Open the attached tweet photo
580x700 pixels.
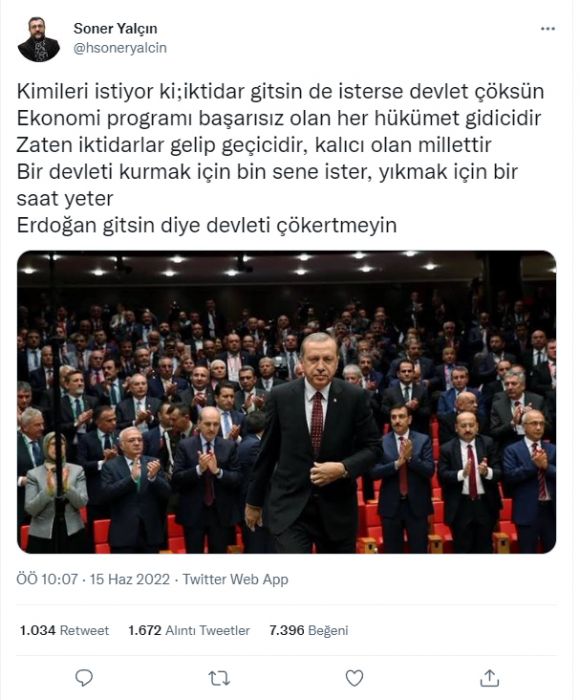287,402
